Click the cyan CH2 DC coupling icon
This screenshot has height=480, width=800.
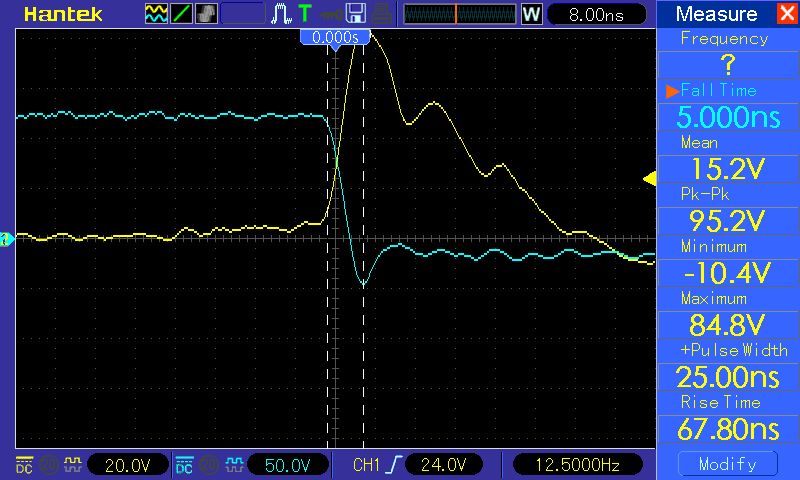pyautogui.click(x=184, y=465)
